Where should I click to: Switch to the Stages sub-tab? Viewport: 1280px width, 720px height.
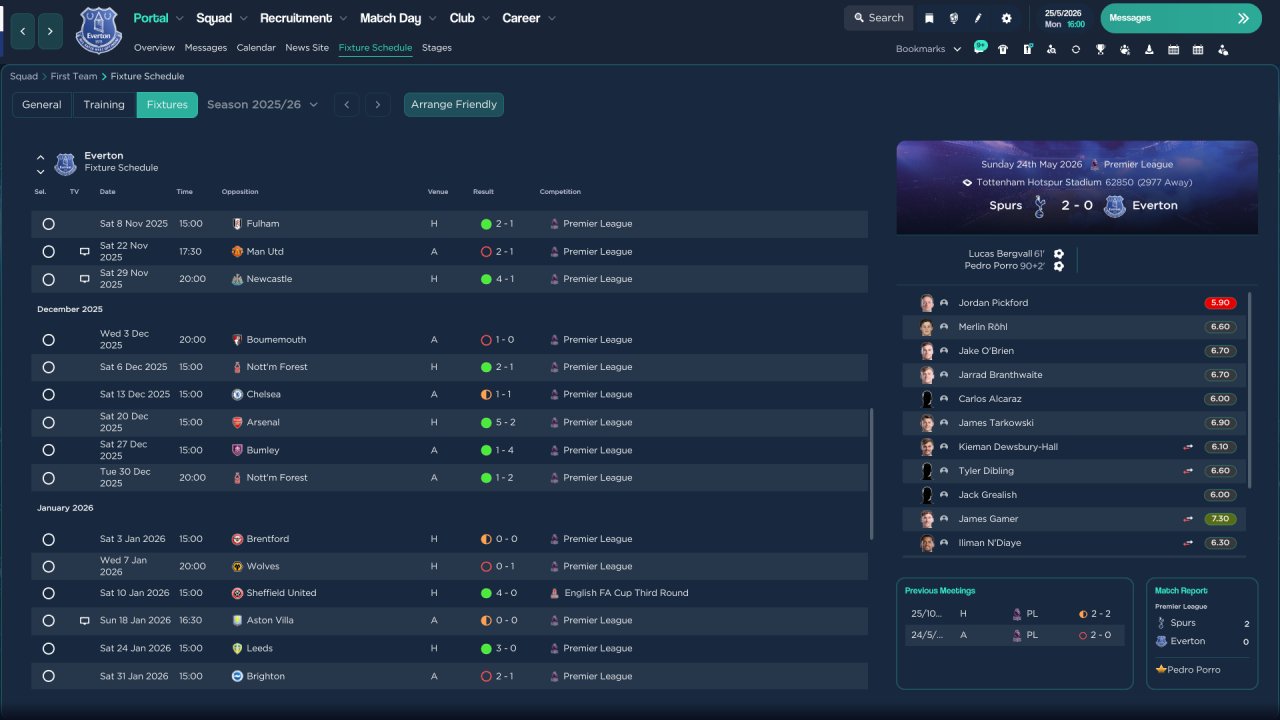437,48
